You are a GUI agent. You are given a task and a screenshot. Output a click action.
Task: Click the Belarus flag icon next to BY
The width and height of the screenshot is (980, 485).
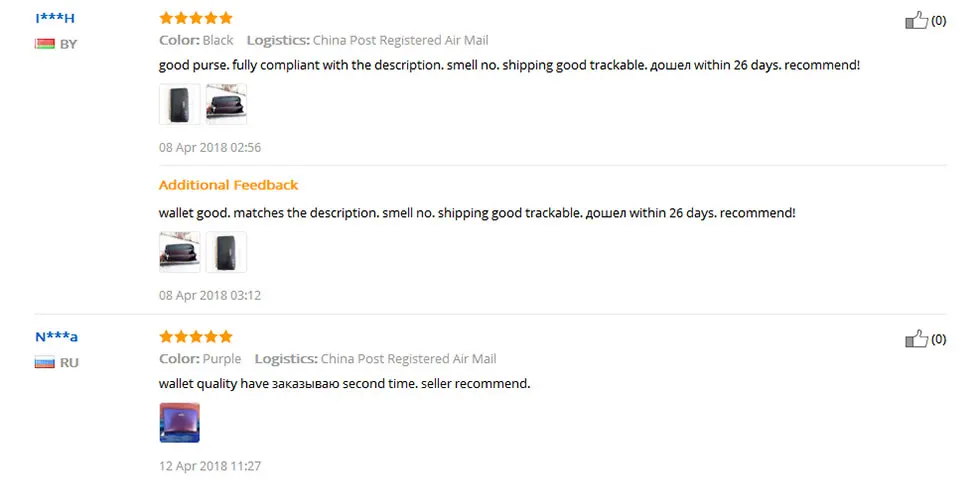click(45, 44)
